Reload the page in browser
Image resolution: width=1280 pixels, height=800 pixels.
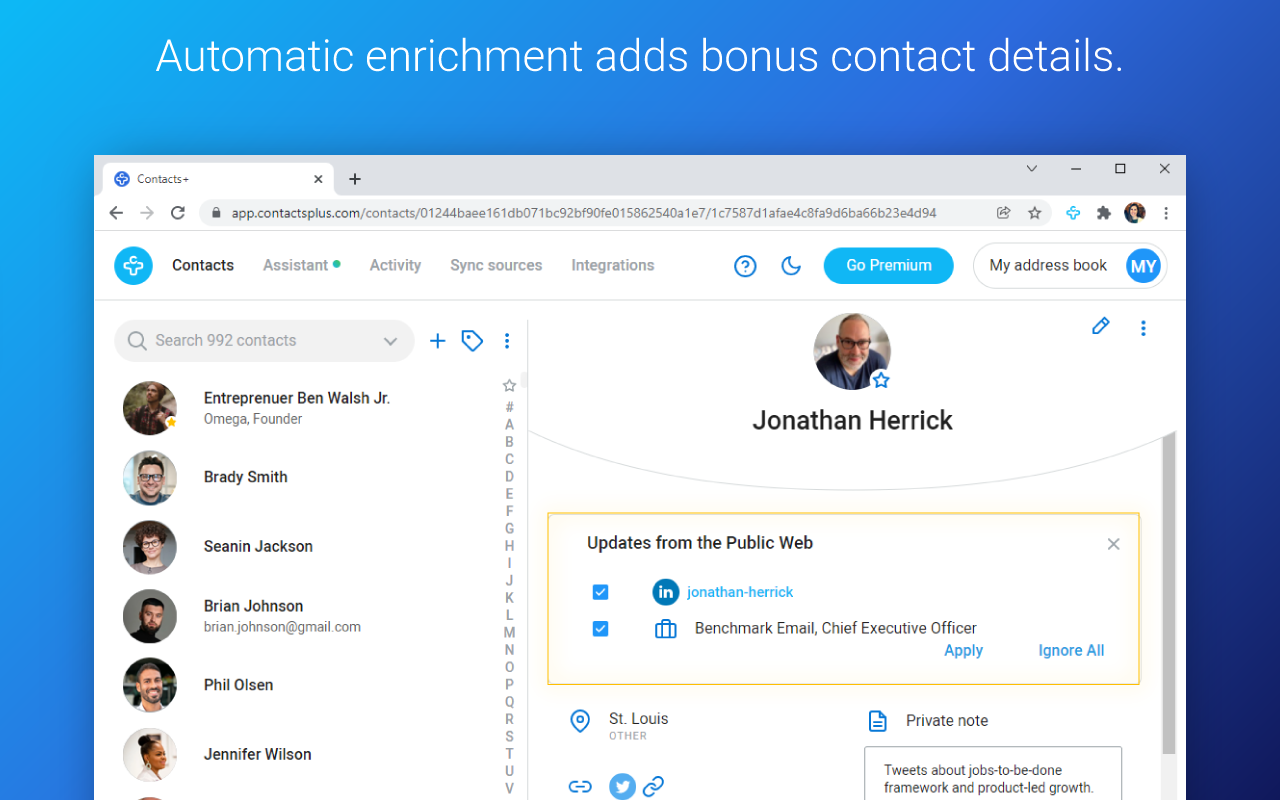tap(178, 213)
